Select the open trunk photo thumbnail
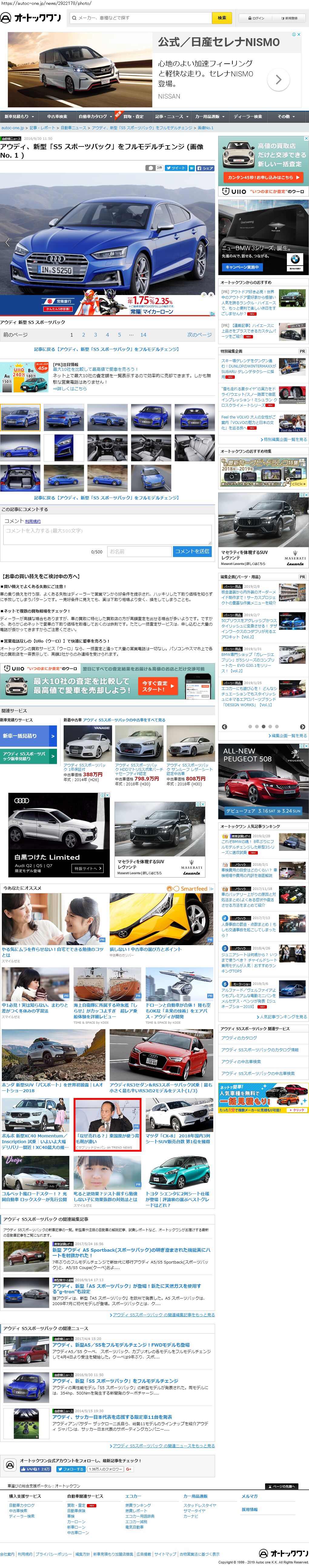309x1568 pixels. click(x=20, y=478)
